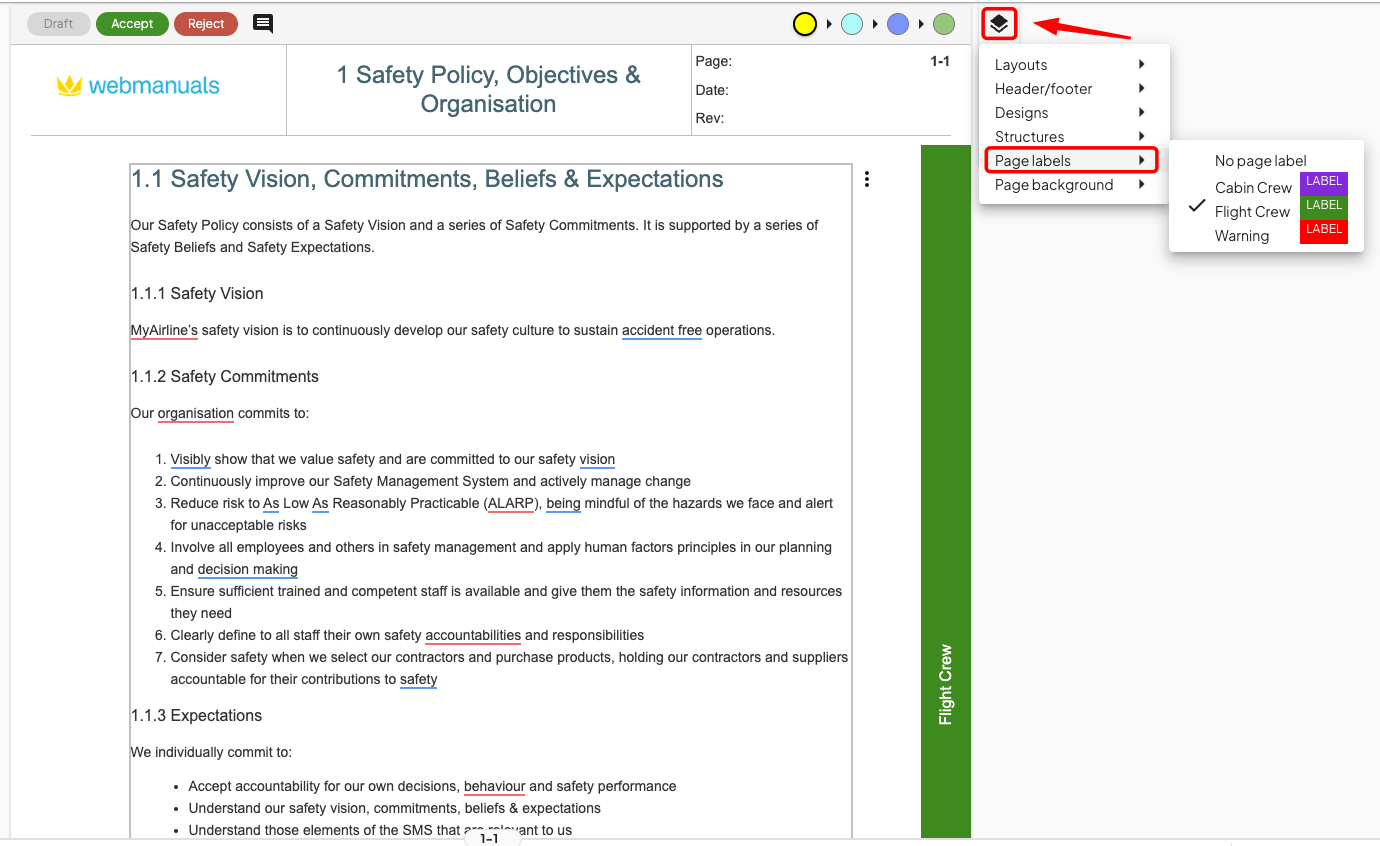Click the submenu arrow next to Page background
1380x846 pixels.
pyautogui.click(x=1141, y=185)
